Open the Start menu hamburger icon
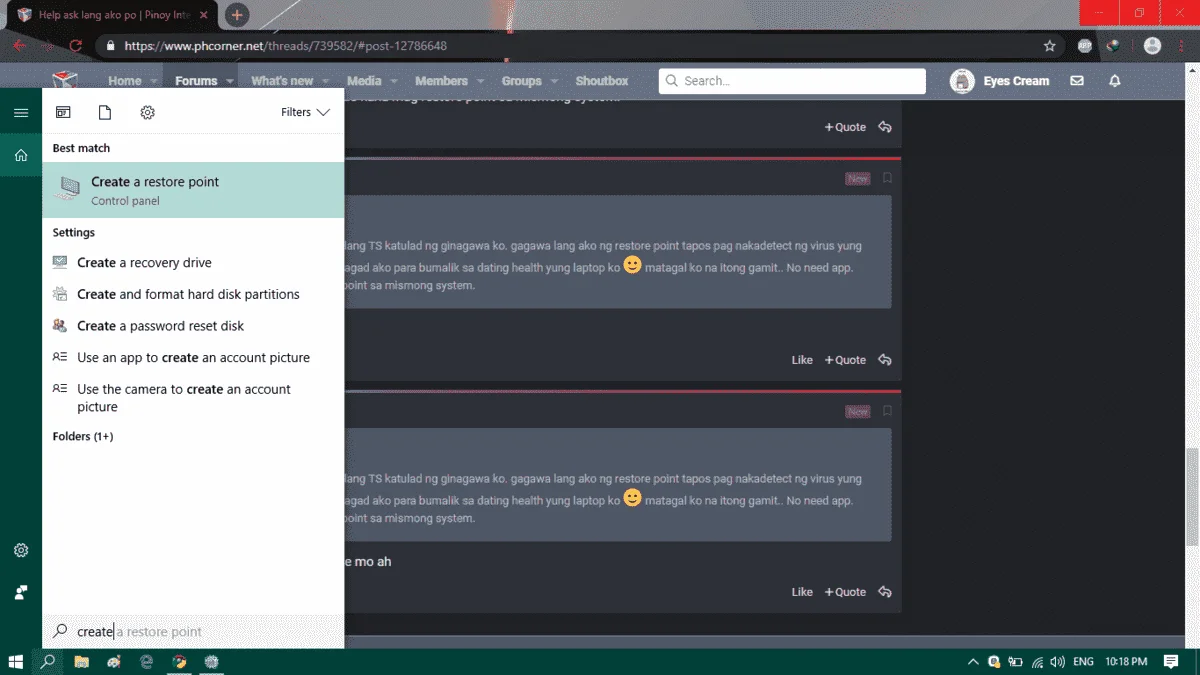This screenshot has width=1200, height=675. tap(20, 113)
